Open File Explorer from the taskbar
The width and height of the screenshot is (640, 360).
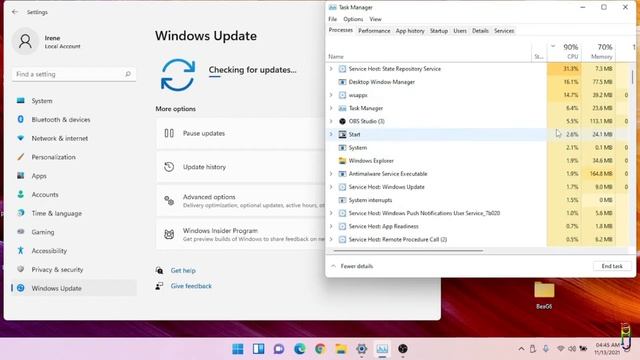click(341, 349)
